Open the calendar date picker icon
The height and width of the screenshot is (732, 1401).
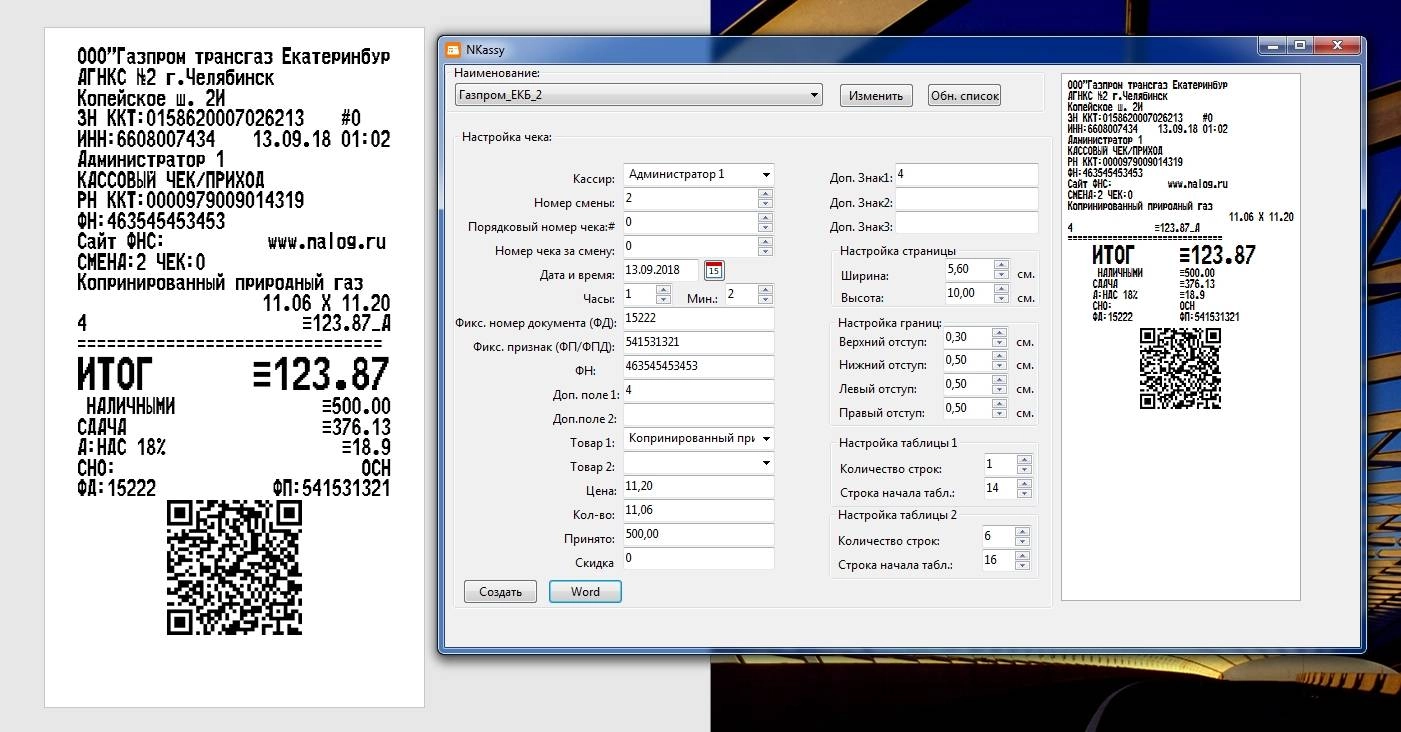coord(714,270)
